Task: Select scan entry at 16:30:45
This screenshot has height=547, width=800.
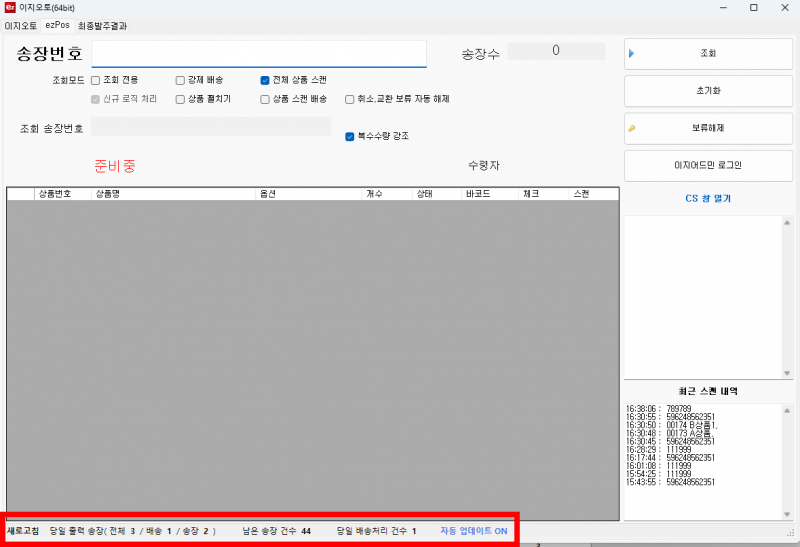Action: click(670, 441)
